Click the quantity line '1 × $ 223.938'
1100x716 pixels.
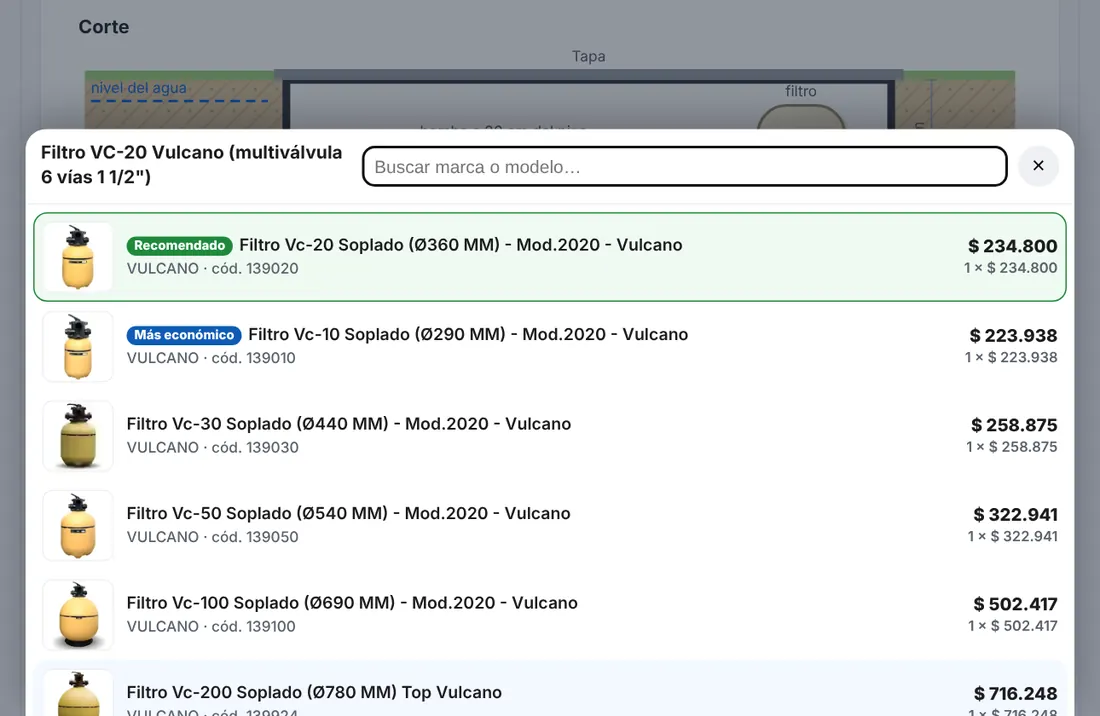point(1011,357)
